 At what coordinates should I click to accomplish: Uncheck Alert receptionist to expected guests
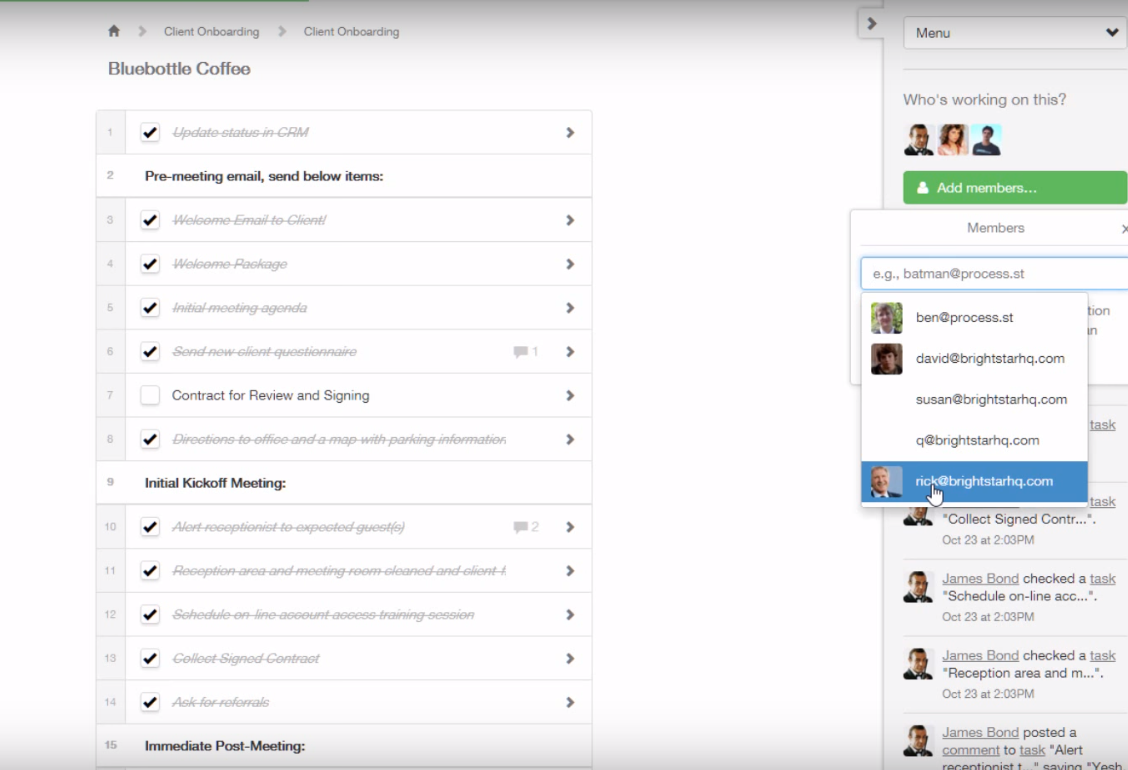coord(150,527)
